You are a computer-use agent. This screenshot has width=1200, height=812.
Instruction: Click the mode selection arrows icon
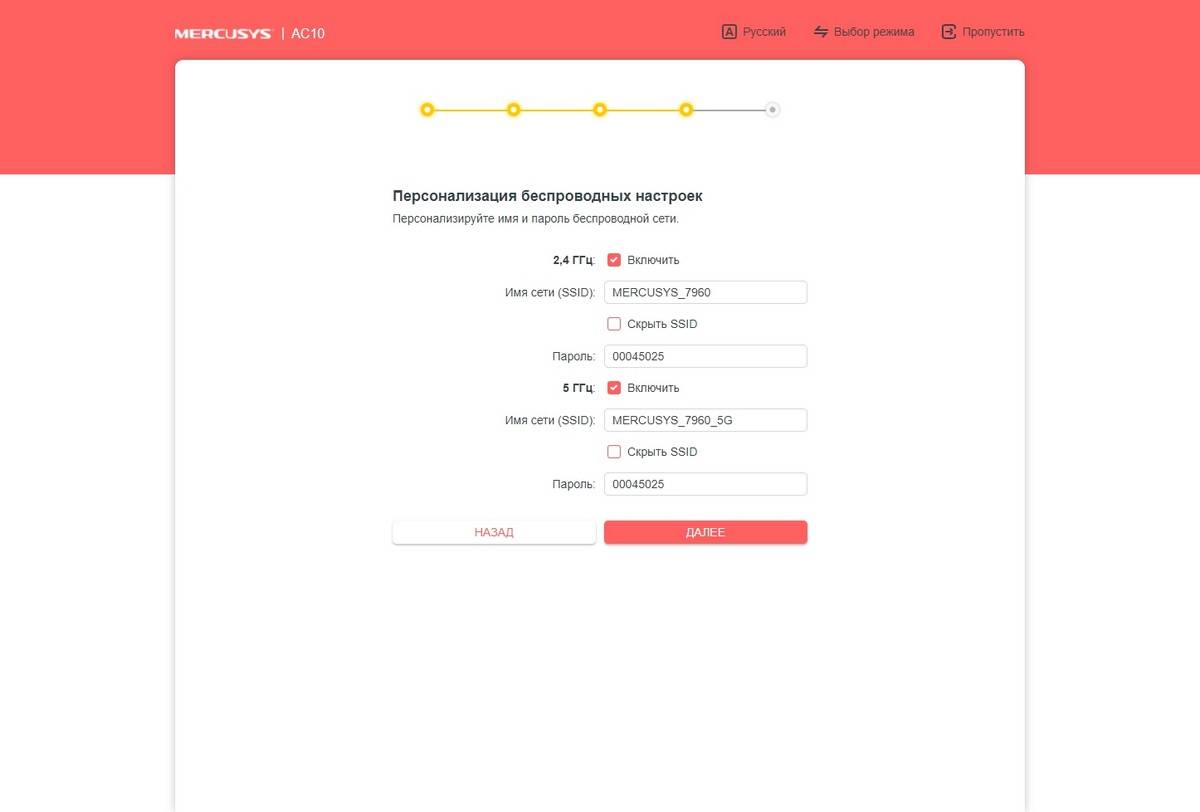pos(821,32)
